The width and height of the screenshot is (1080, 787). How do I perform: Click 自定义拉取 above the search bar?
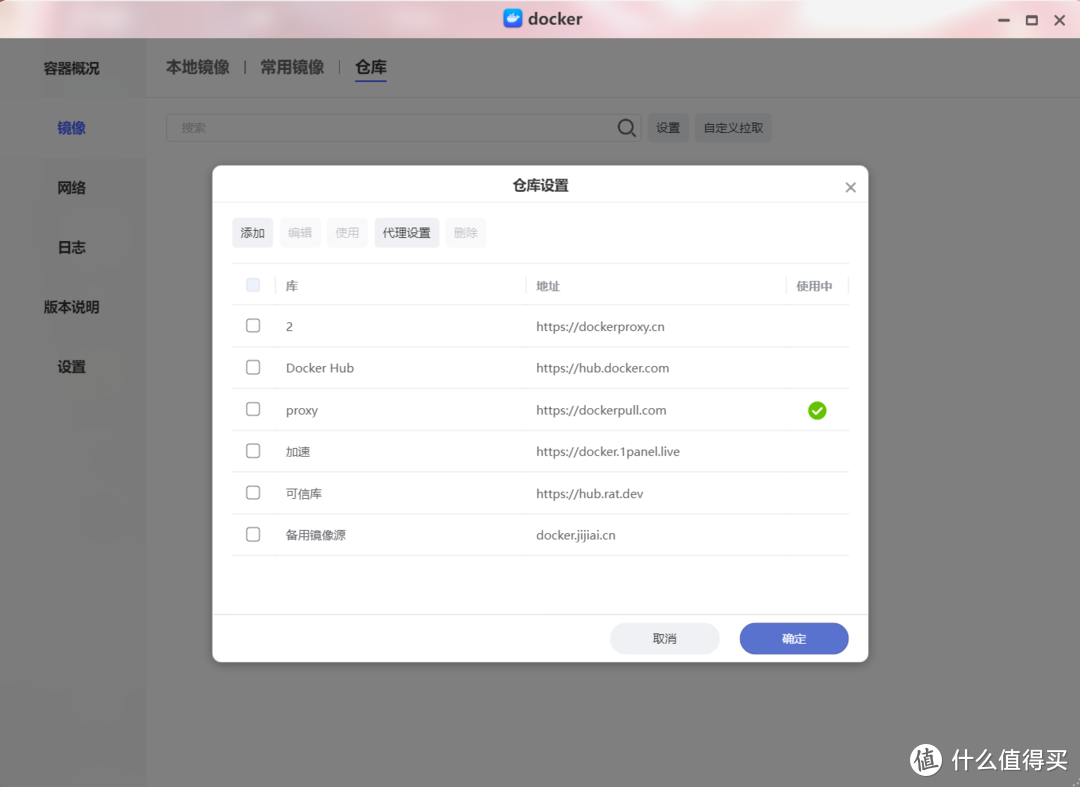[732, 127]
